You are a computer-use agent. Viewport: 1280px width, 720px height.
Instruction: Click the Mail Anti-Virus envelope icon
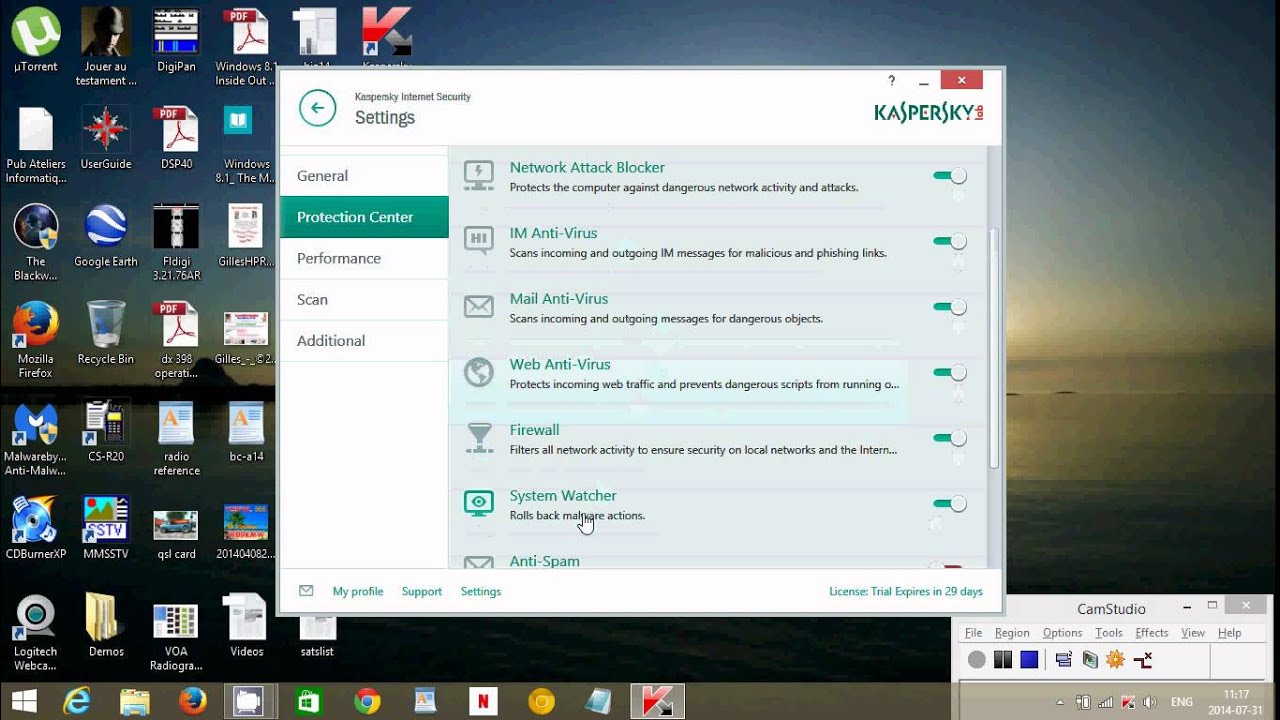(479, 307)
